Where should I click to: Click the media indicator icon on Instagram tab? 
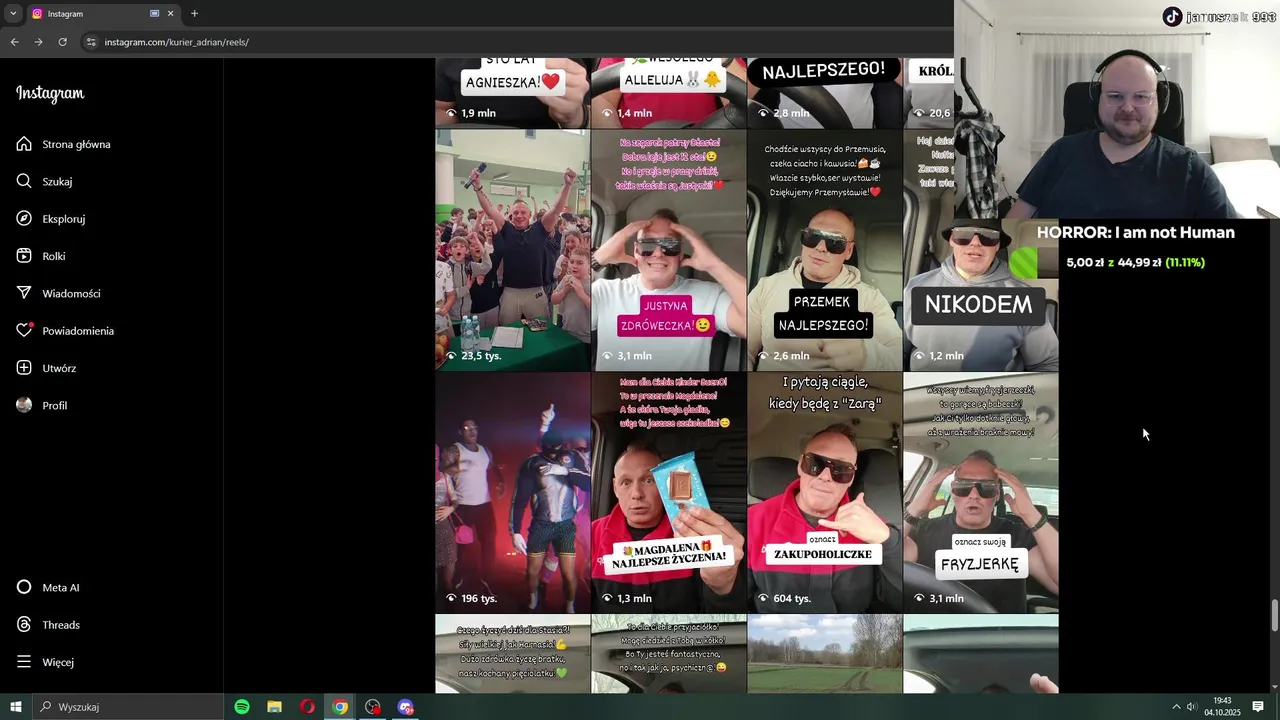[x=154, y=14]
